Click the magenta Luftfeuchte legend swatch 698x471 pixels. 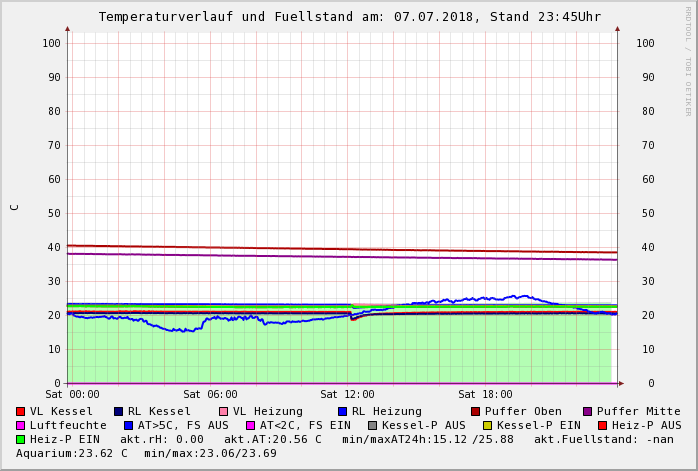click(x=21, y=425)
